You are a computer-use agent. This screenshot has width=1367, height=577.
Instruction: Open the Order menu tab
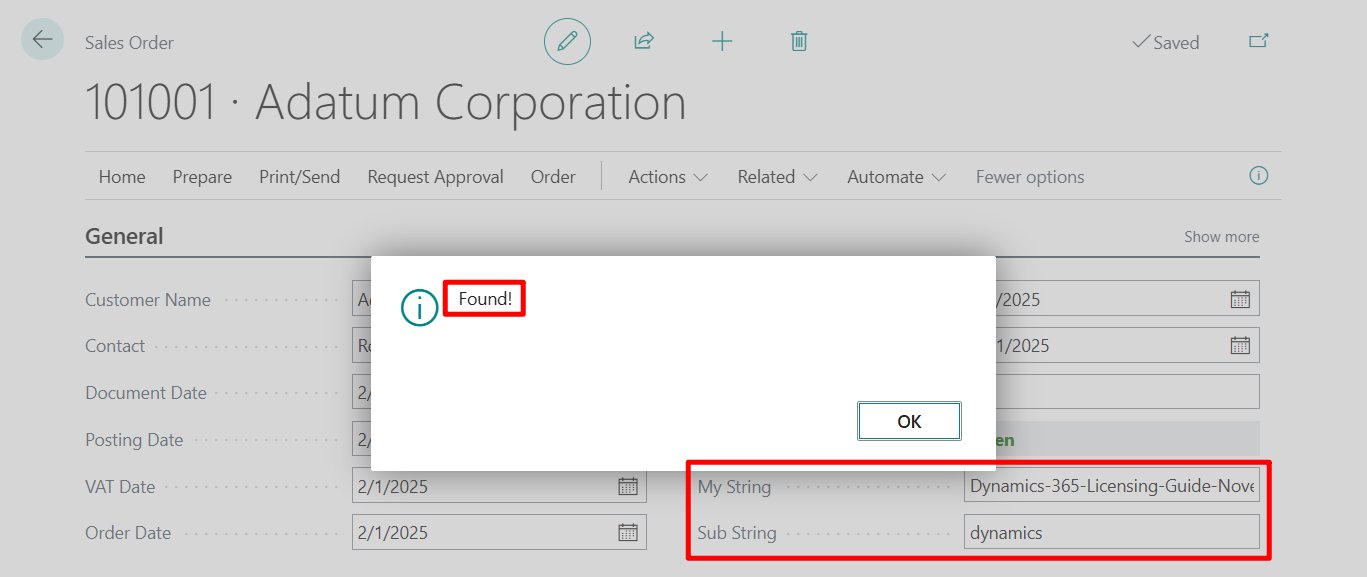click(553, 177)
